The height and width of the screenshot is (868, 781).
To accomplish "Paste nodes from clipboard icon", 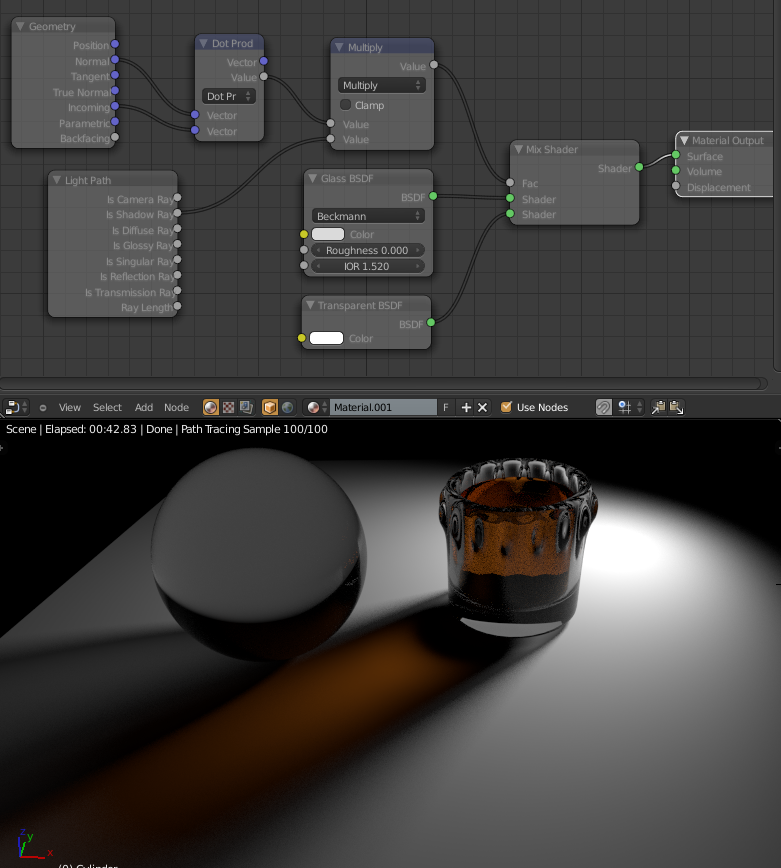I will tap(676, 407).
